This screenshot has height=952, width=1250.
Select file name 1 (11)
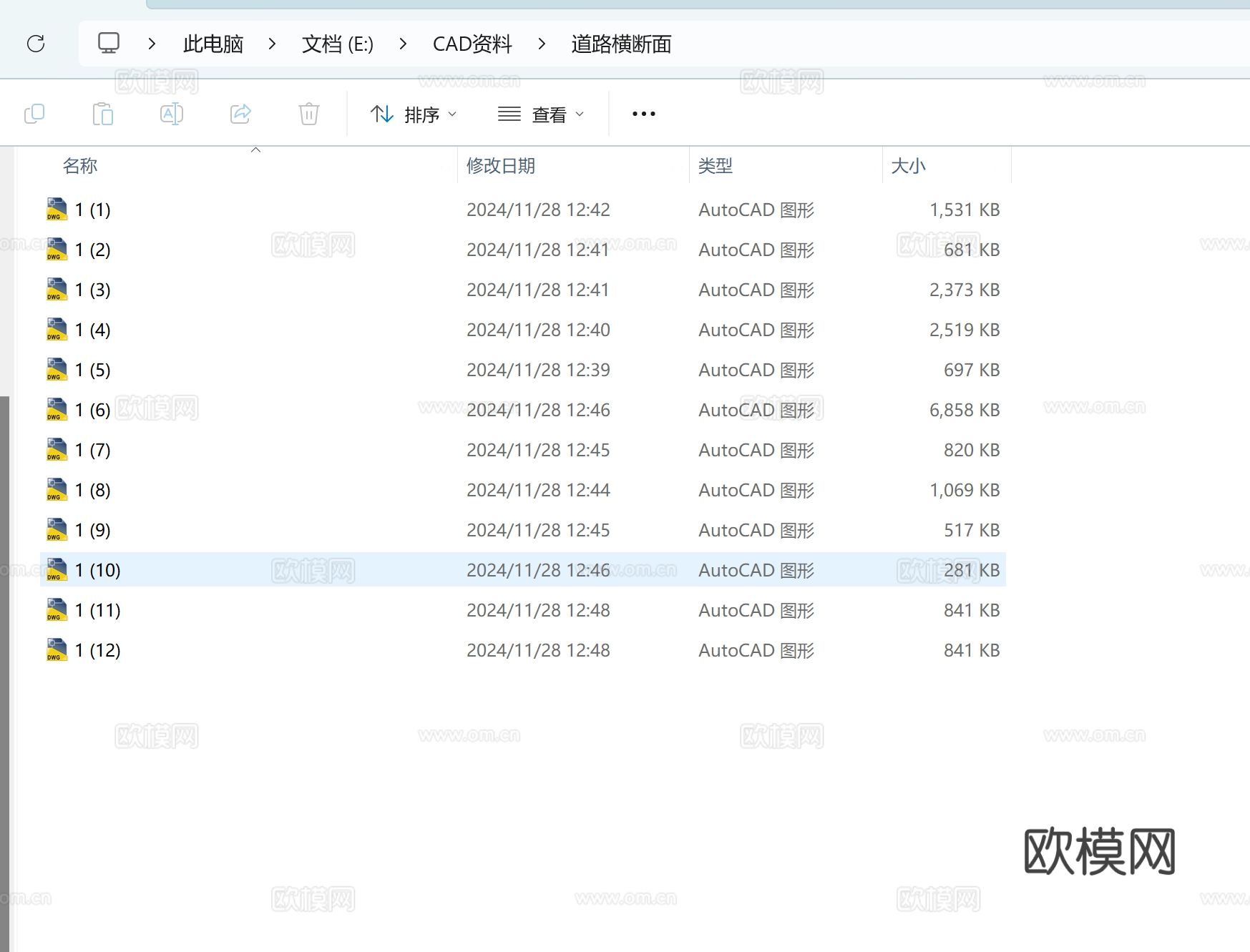click(x=98, y=610)
